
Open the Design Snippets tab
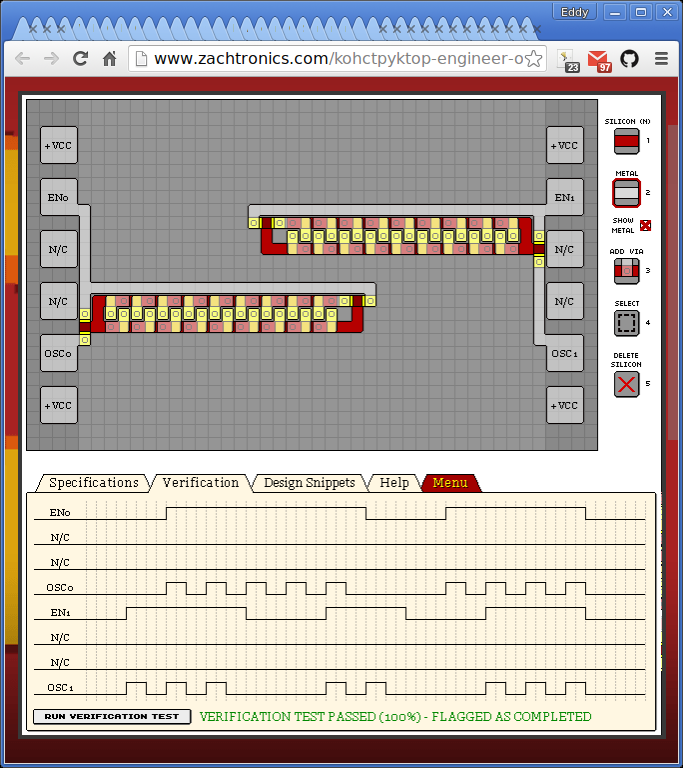(x=309, y=483)
